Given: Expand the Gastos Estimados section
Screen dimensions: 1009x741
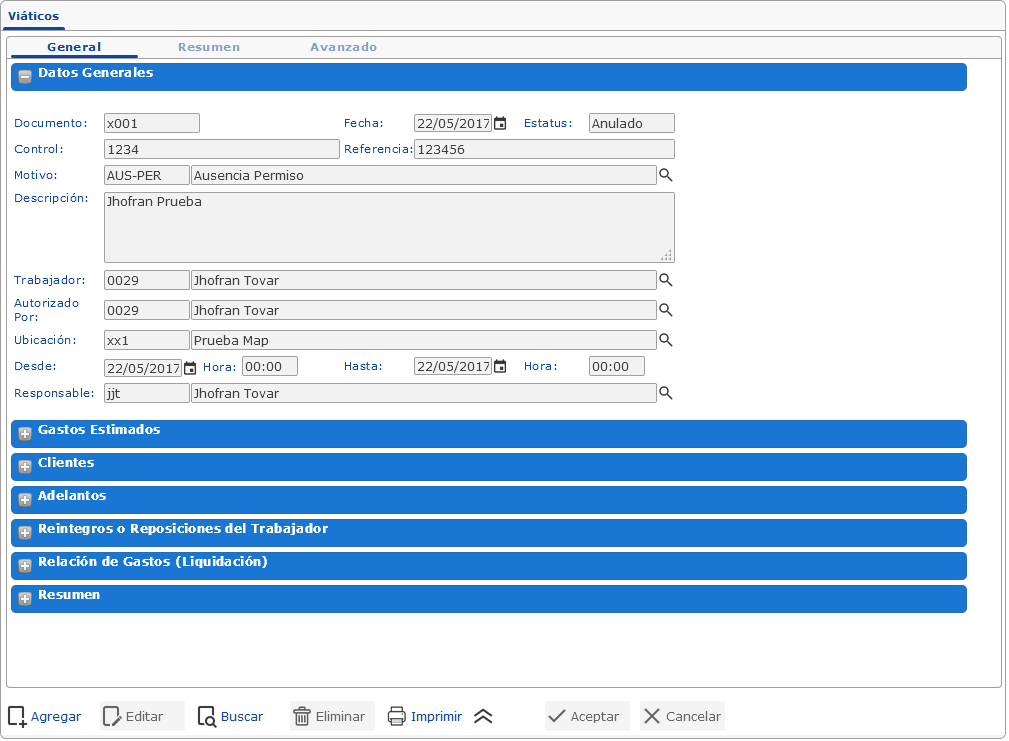Looking at the screenshot, I should coord(25,434).
